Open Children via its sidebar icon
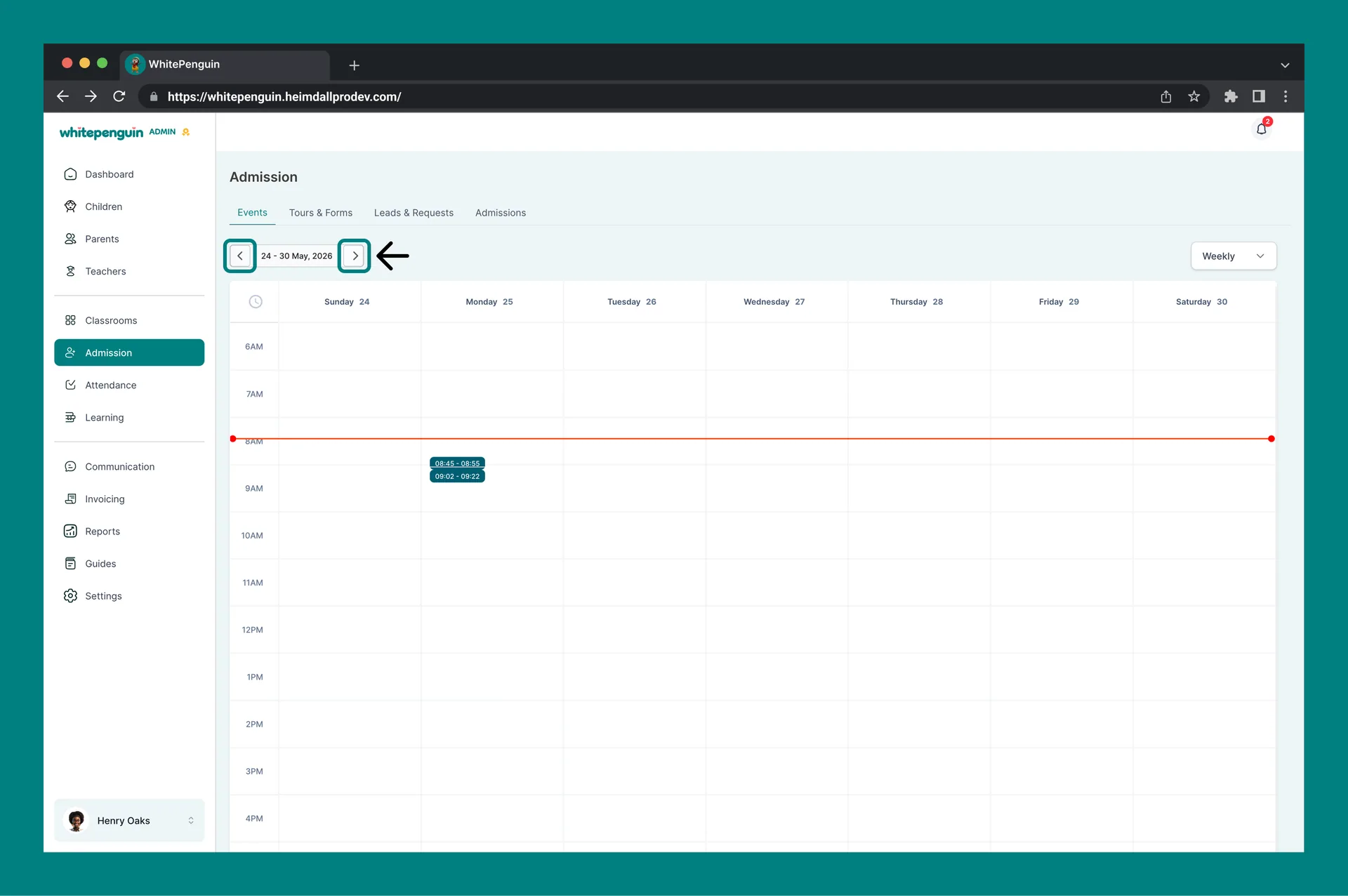This screenshot has height=896, width=1348. point(70,206)
